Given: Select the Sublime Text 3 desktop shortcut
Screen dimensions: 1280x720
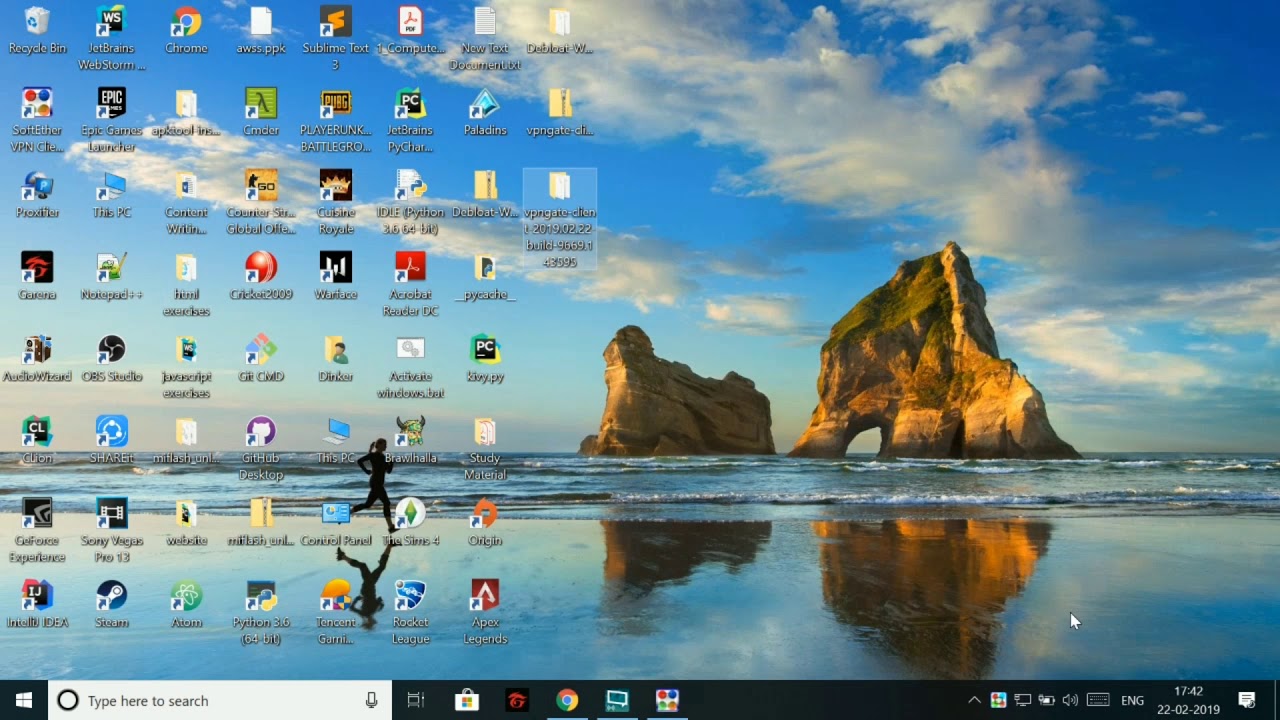Looking at the screenshot, I should coord(336,38).
